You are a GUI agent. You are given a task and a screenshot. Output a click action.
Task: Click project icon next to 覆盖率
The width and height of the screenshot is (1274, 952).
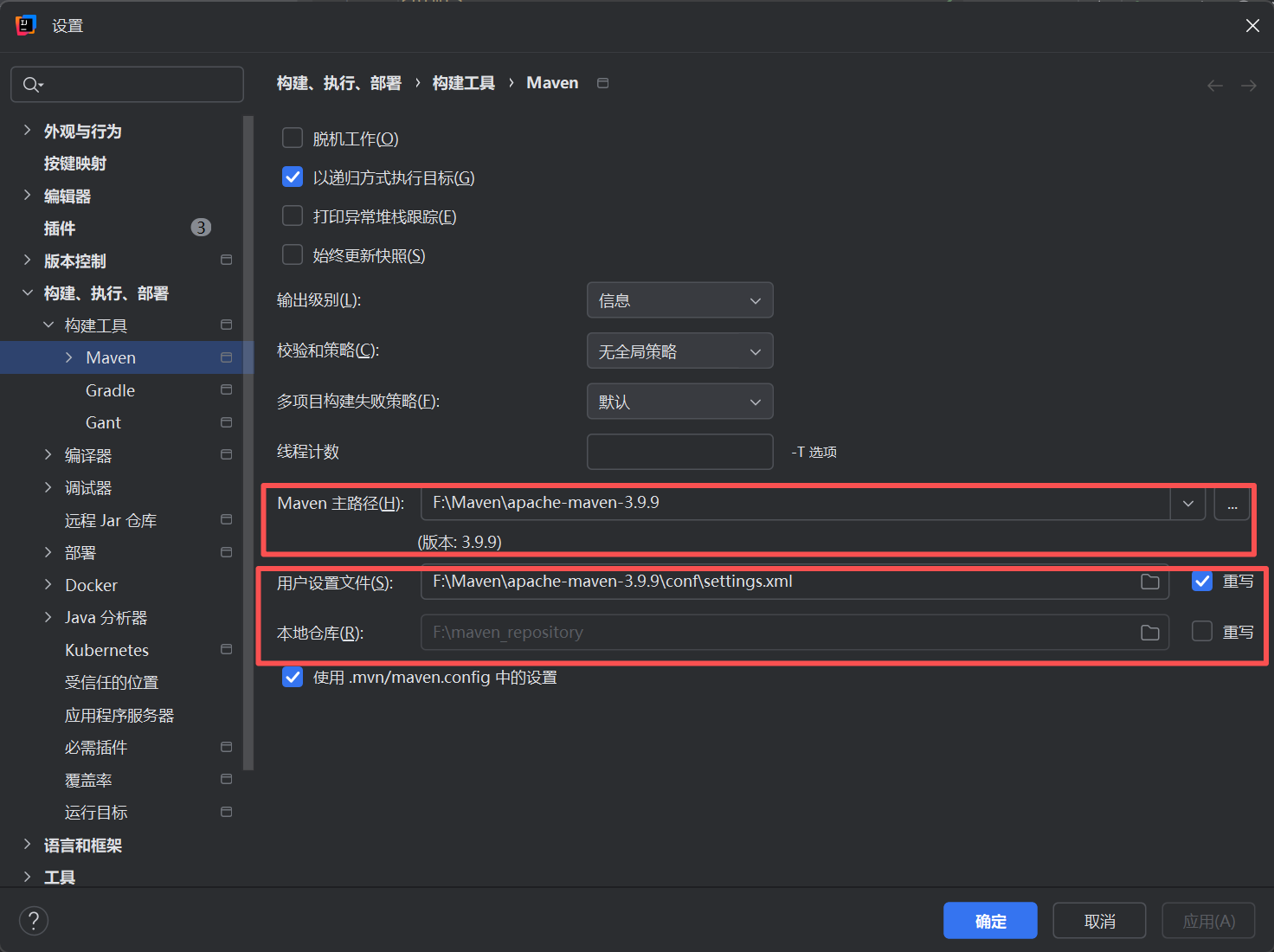click(x=227, y=779)
